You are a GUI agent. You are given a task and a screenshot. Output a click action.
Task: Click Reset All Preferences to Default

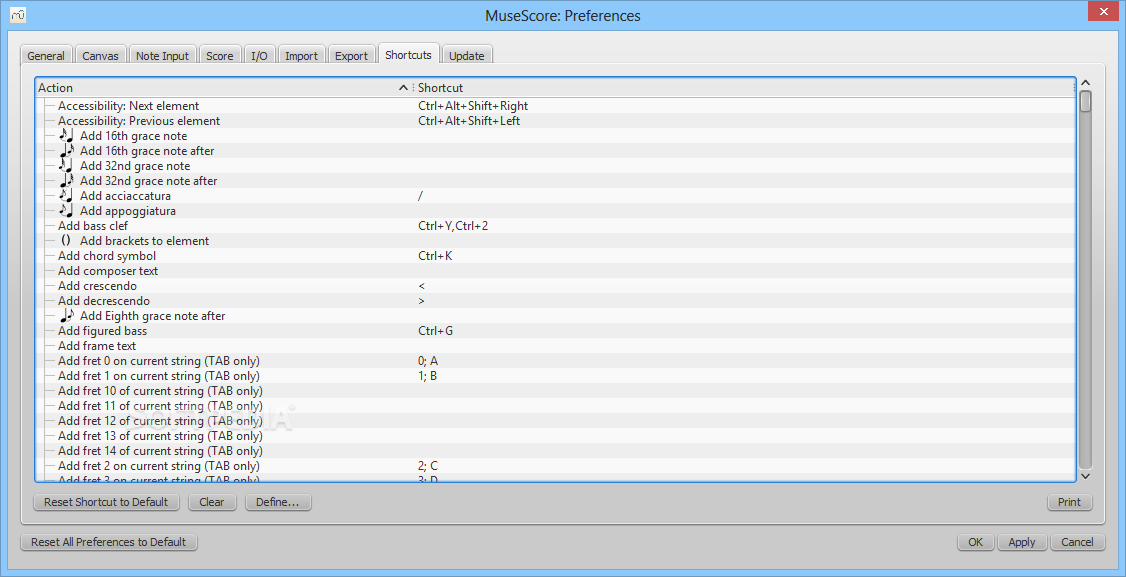pos(108,542)
